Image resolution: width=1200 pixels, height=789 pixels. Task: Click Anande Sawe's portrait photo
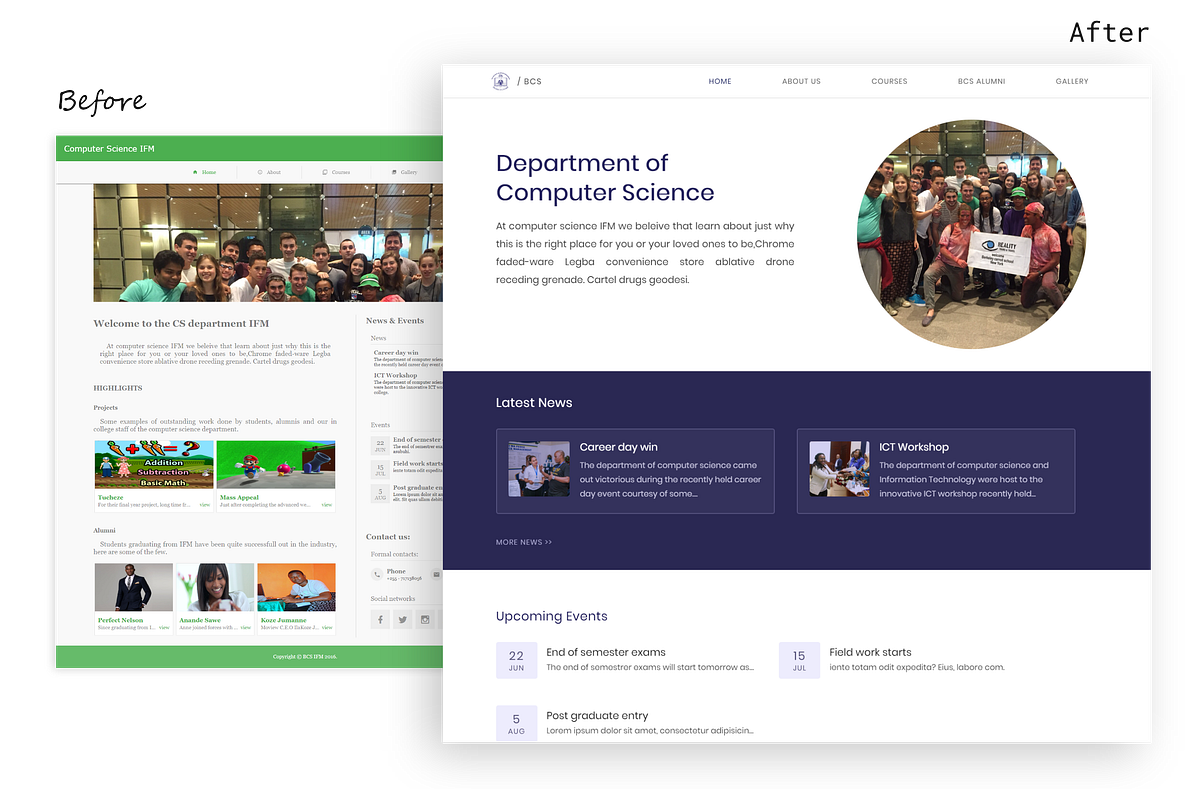215,588
